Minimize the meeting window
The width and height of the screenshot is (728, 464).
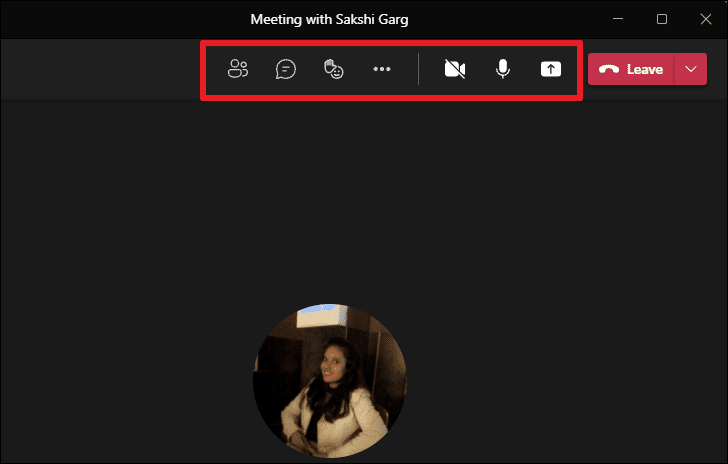(618, 19)
